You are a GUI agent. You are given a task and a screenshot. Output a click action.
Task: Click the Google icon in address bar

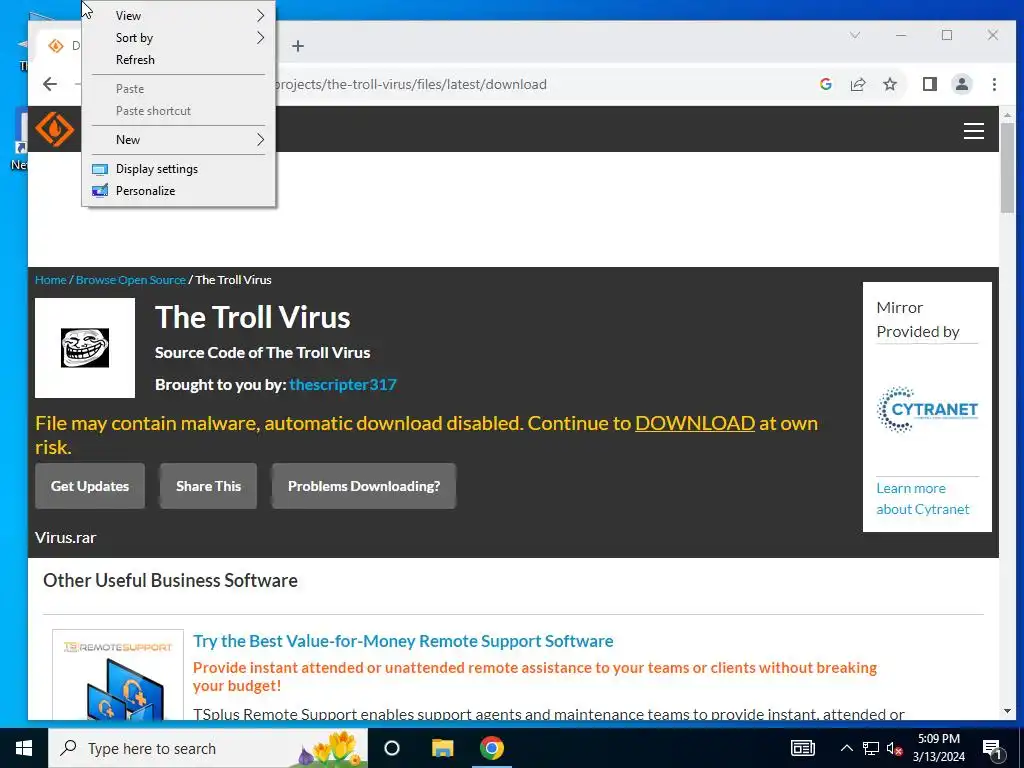[825, 84]
